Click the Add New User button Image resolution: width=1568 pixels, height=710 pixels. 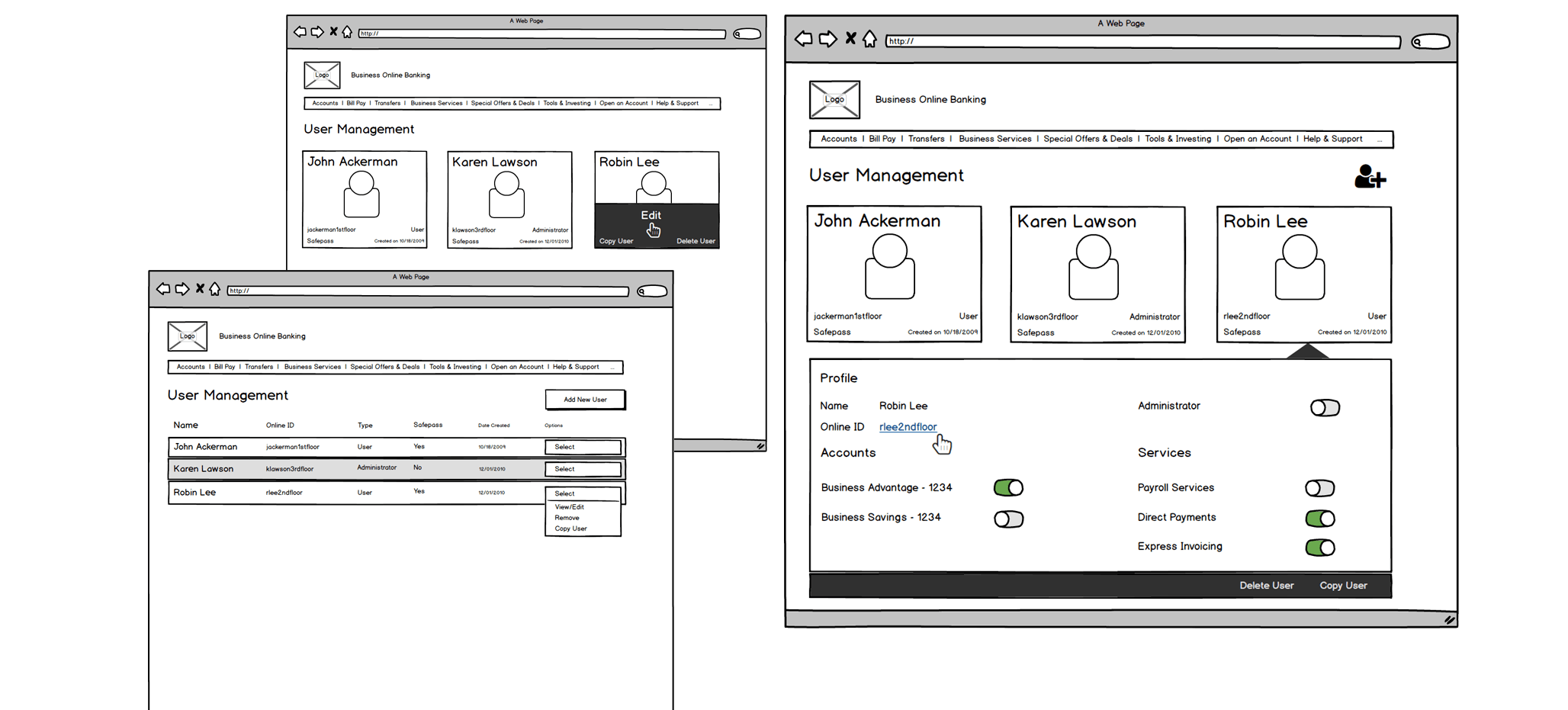point(585,400)
